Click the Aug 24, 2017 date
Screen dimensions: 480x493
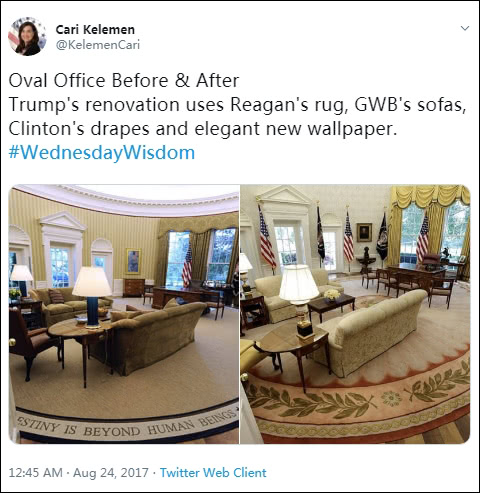tap(111, 472)
